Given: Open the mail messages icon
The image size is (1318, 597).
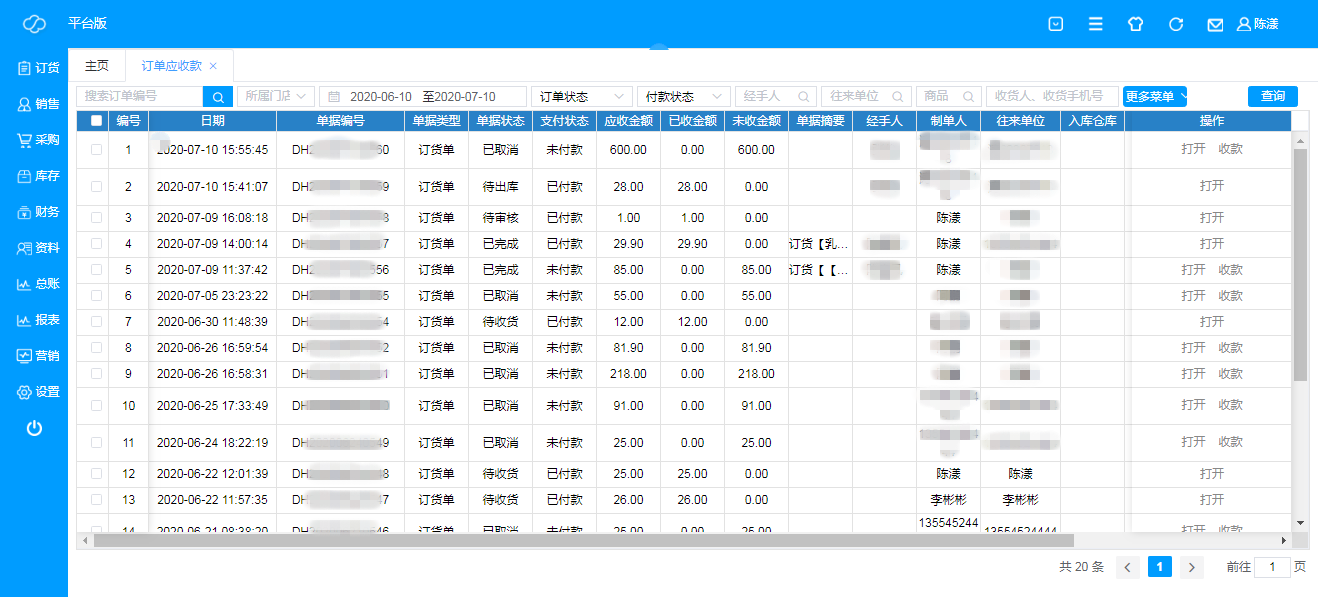Looking at the screenshot, I should (1215, 24).
